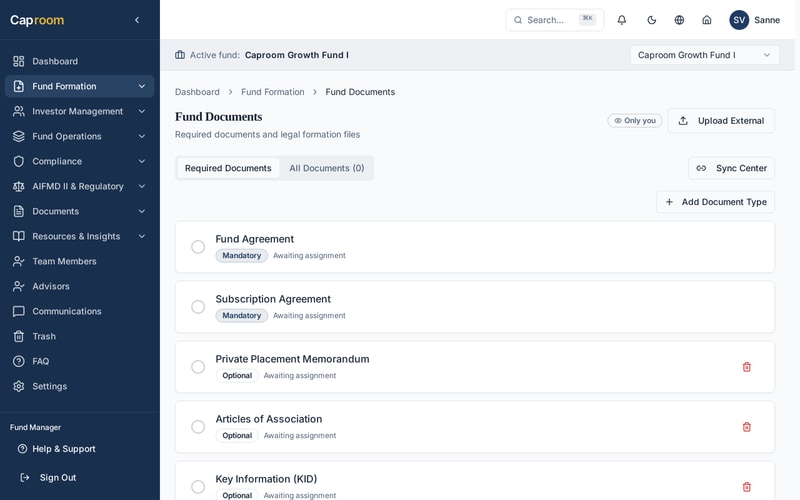Open the language globe icon
800x500 pixels.
tap(679, 20)
